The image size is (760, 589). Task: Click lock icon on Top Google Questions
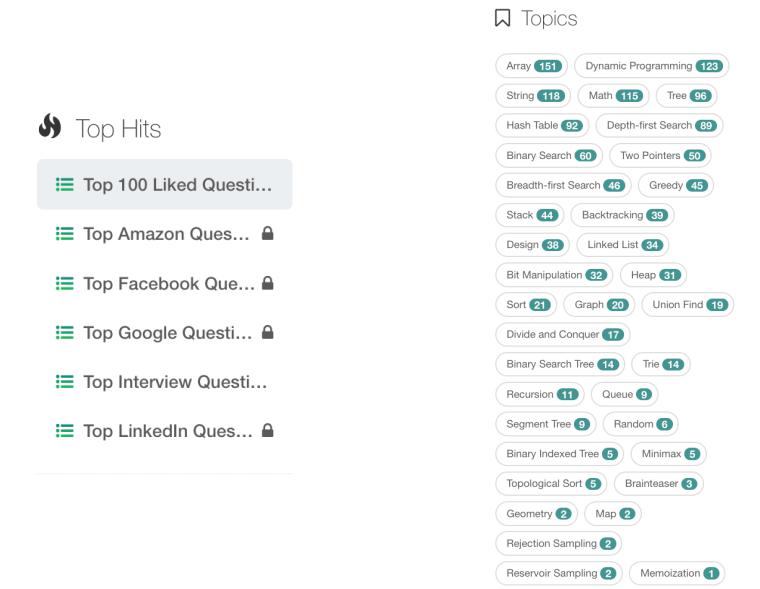pyautogui.click(x=268, y=332)
